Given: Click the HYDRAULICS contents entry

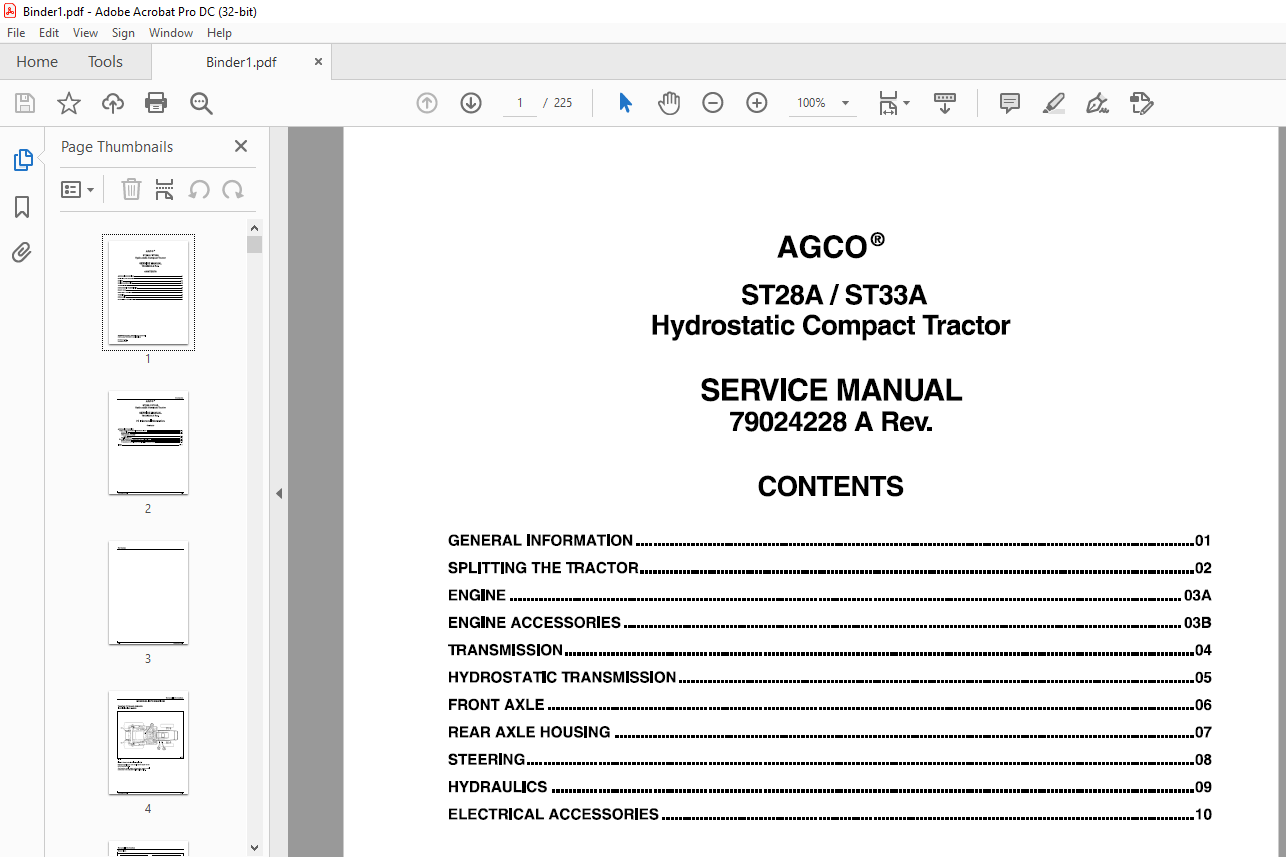Looking at the screenshot, I should [x=829, y=787].
